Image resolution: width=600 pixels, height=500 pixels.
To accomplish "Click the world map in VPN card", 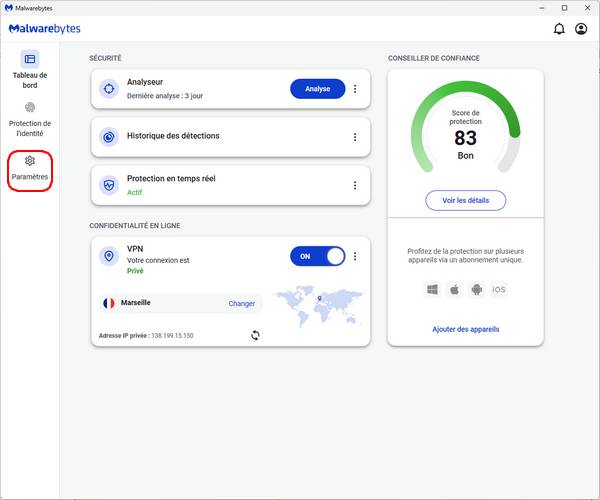I will [317, 306].
